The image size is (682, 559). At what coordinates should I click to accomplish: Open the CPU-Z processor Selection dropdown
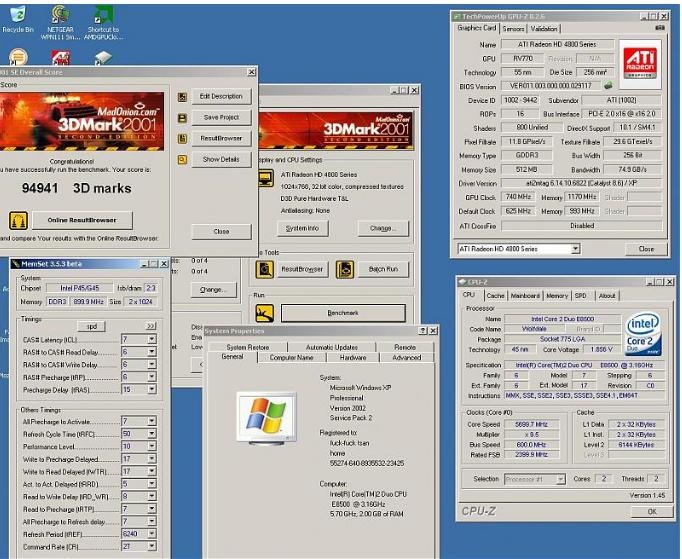pyautogui.click(x=561, y=479)
